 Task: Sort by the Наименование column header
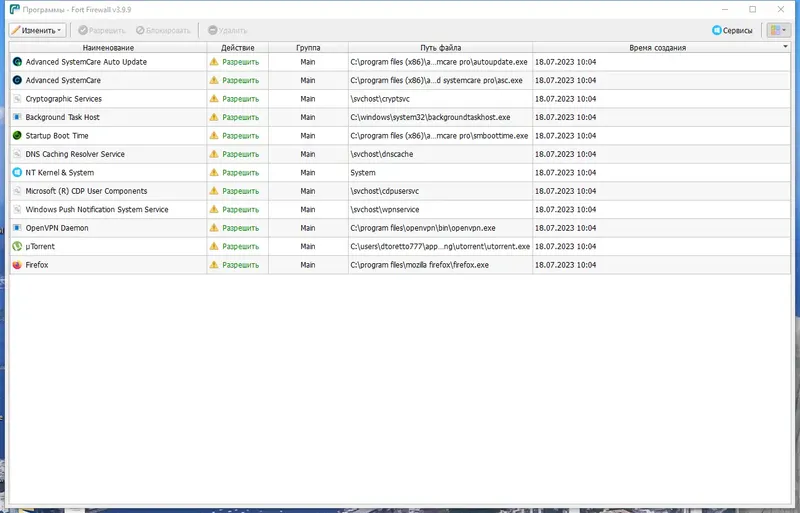(x=108, y=47)
